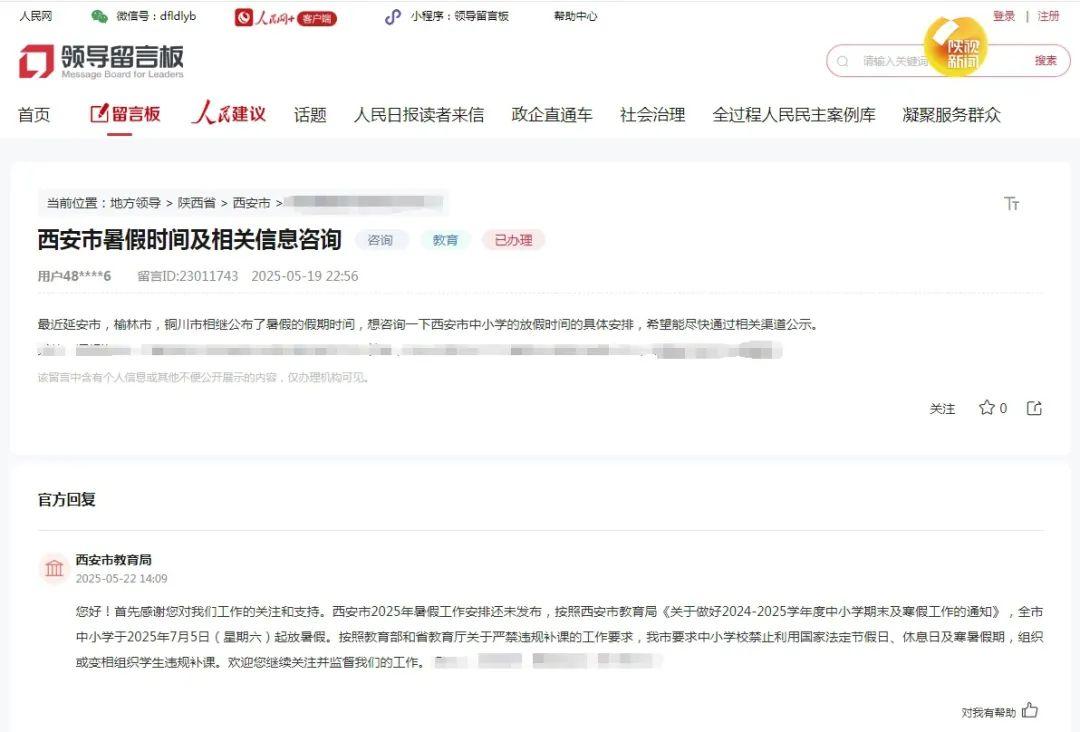Click the WeChat icon in top bar

100,17
